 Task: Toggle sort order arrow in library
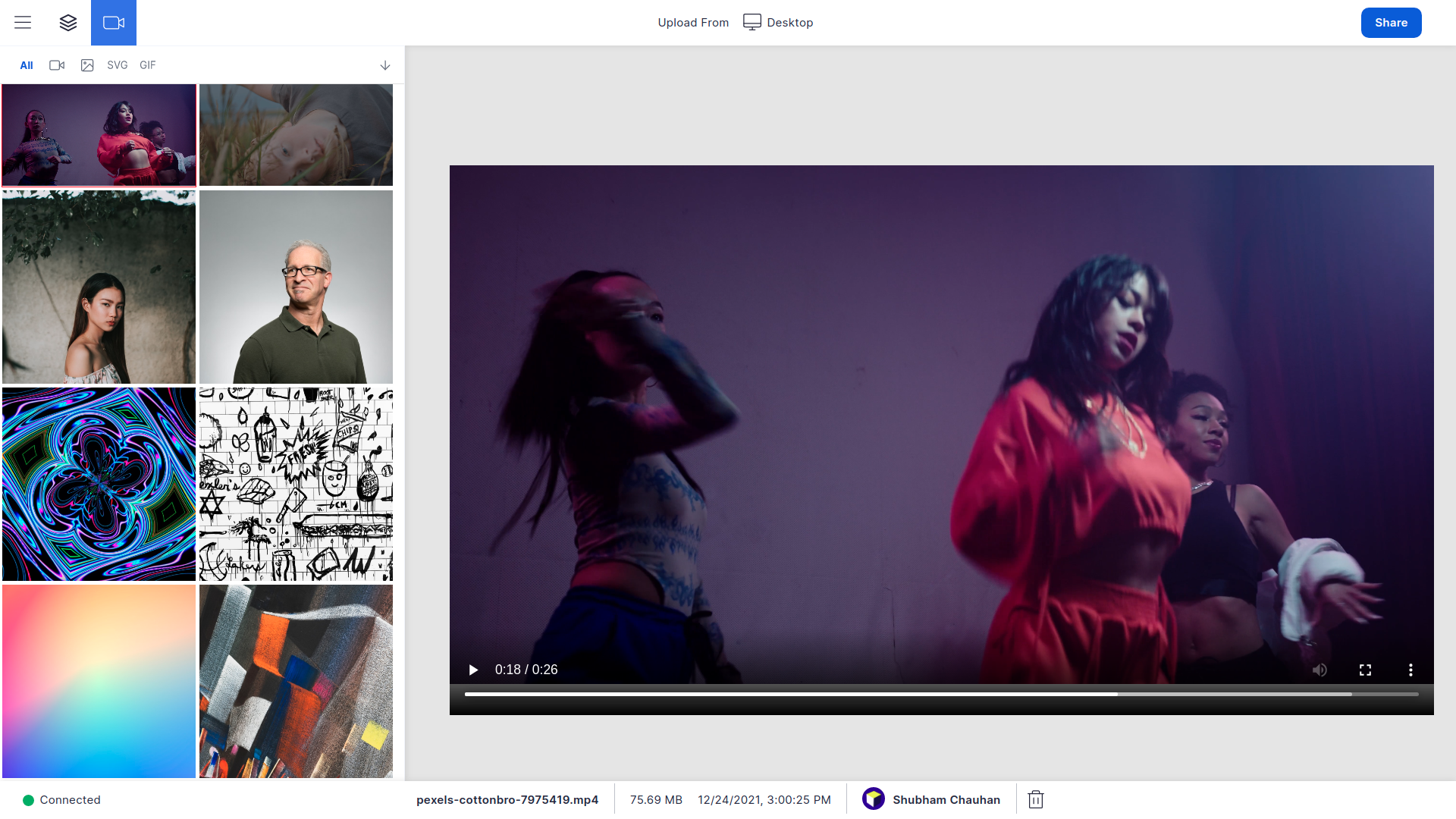pos(385,65)
